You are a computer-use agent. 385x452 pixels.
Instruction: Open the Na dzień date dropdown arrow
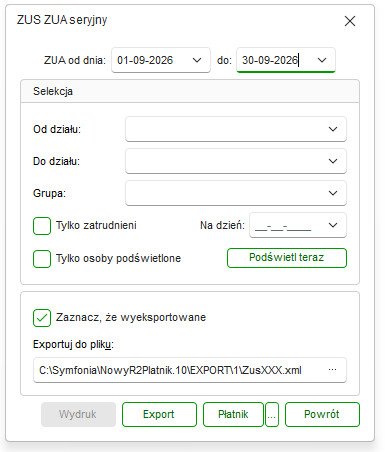point(333,225)
